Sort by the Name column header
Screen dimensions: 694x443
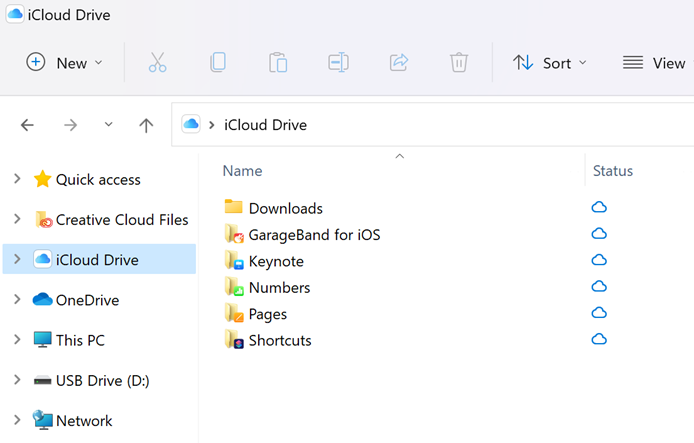pyautogui.click(x=243, y=171)
